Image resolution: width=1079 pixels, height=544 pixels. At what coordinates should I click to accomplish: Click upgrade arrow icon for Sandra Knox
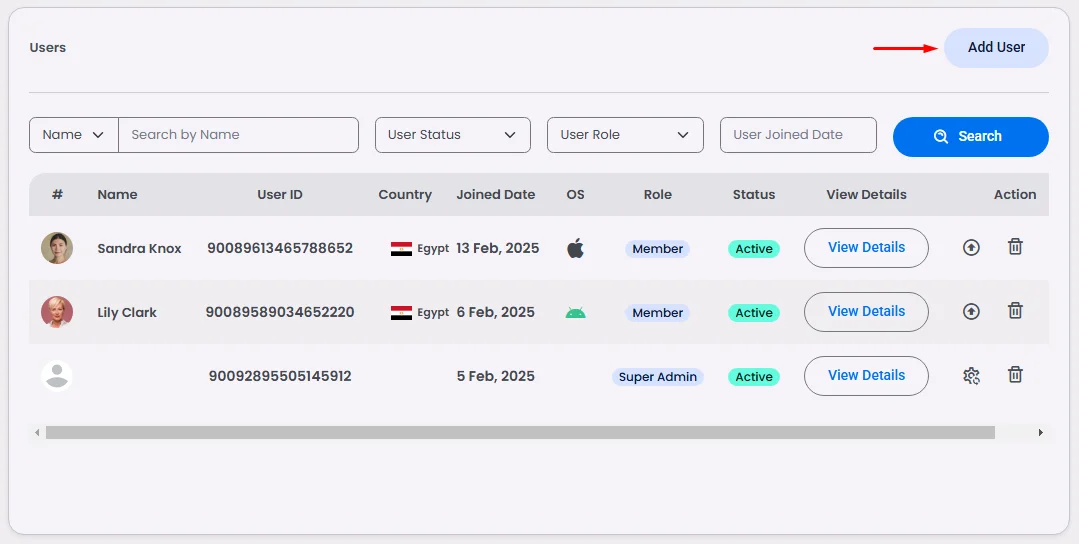[971, 247]
